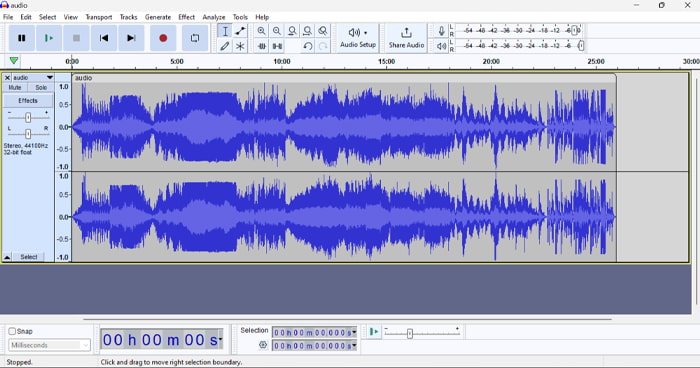Viewport: 700px width, 368px height.
Task: Open the View menu
Action: [x=71, y=17]
